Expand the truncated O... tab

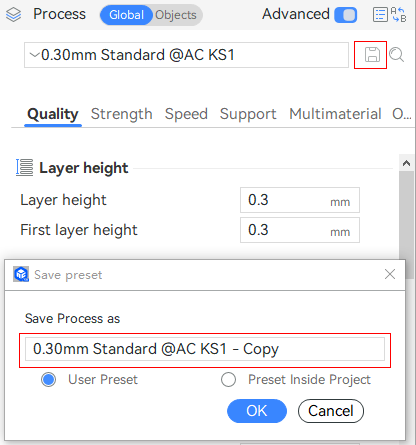(x=402, y=114)
